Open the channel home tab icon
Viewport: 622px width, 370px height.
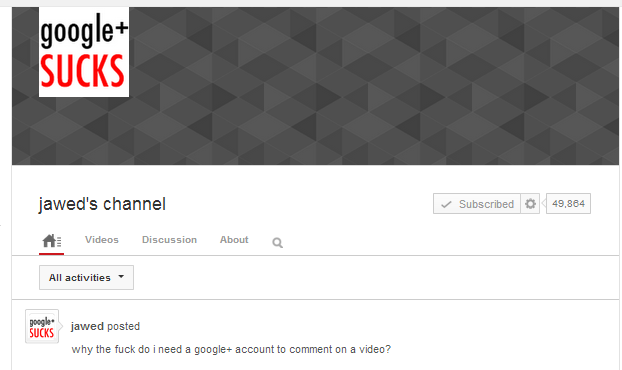point(52,241)
